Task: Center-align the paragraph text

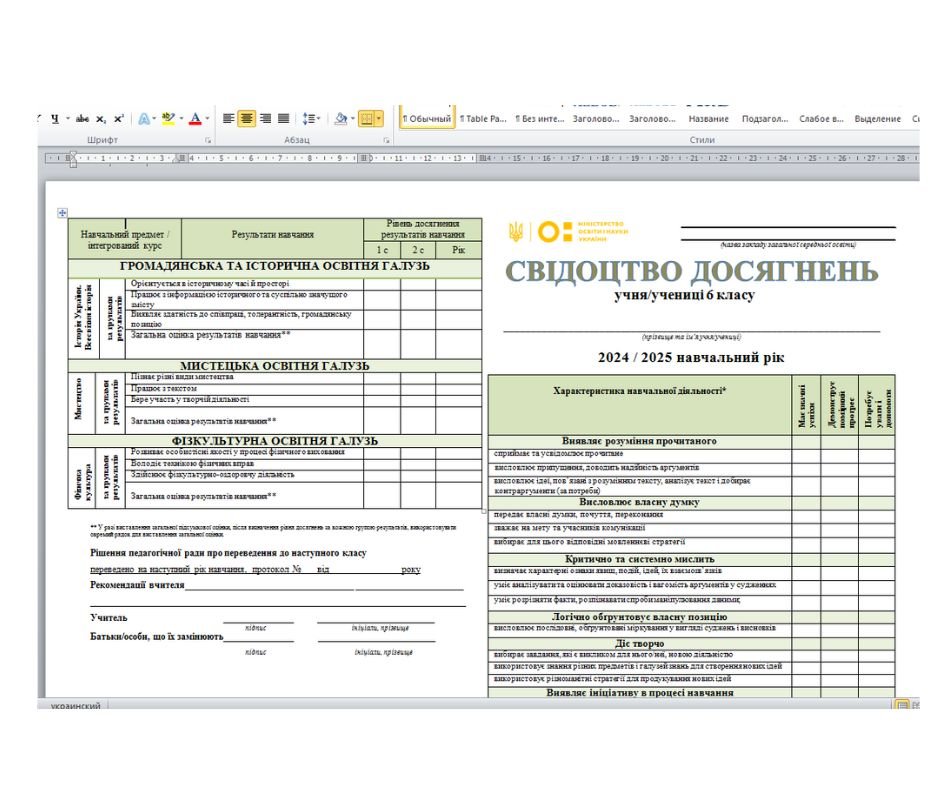Action: [246, 119]
